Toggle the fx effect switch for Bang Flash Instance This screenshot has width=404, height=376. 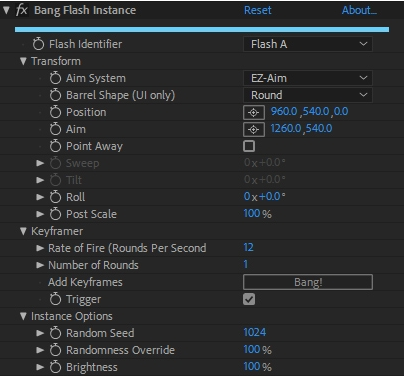[x=21, y=10]
